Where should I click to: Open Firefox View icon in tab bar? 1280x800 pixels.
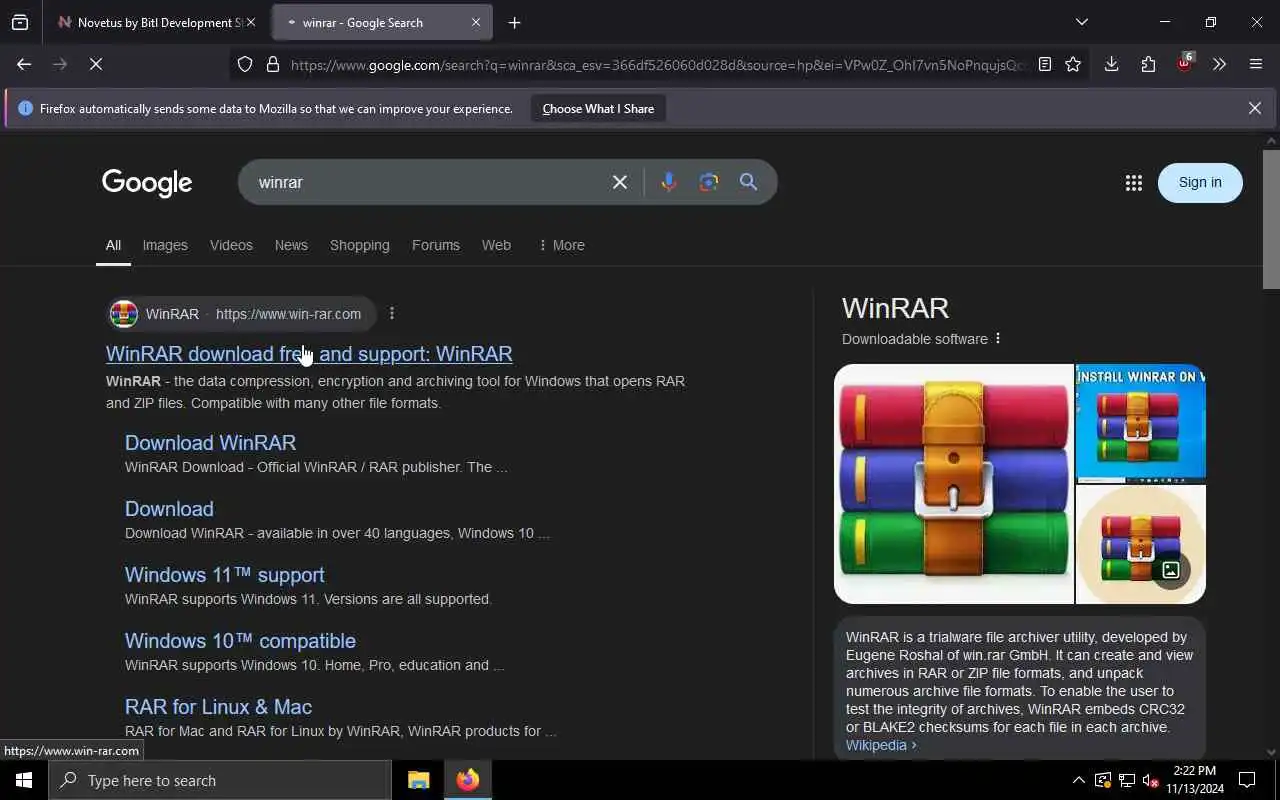click(20, 22)
